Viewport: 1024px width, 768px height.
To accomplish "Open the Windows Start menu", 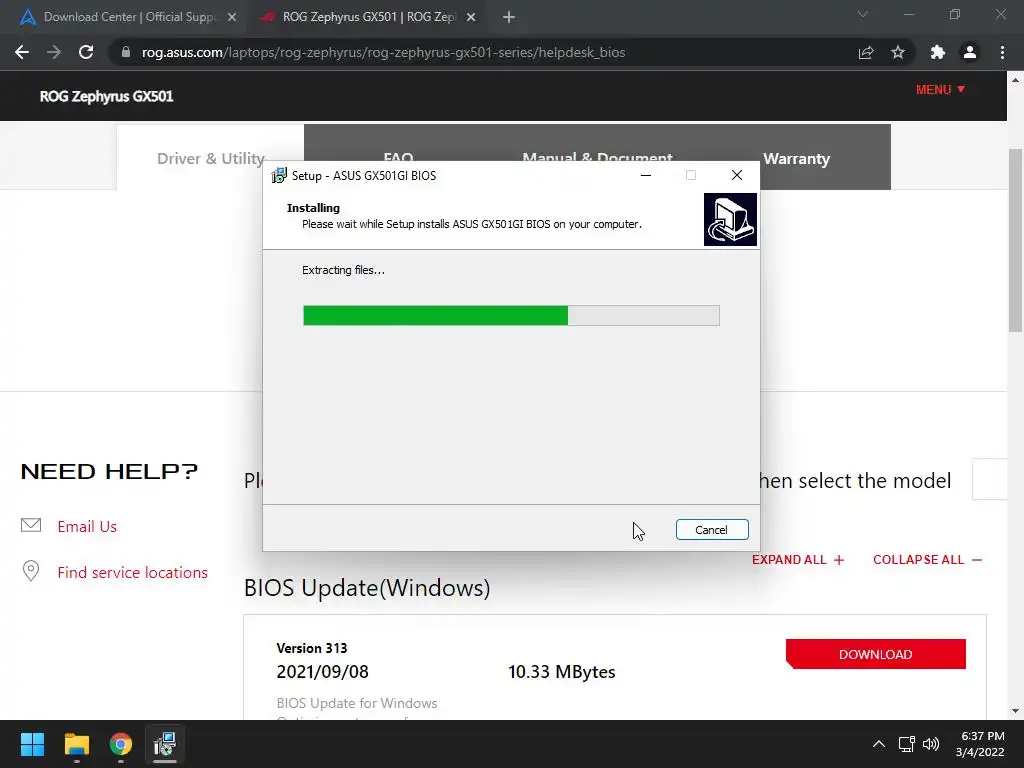I will click(32, 744).
